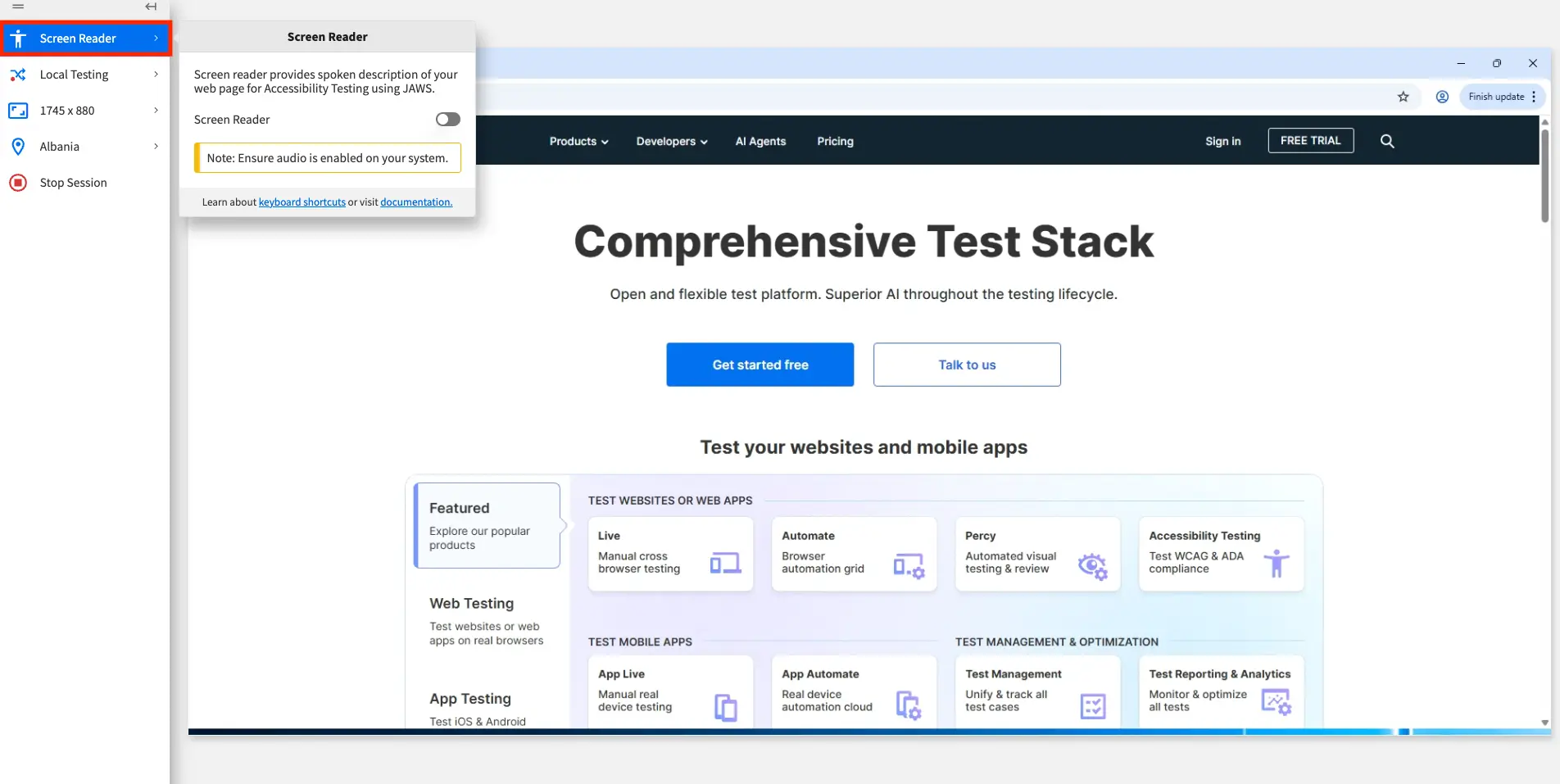Switch to the Web Testing tab
Viewport: 1560px width, 784px height.
click(x=471, y=604)
